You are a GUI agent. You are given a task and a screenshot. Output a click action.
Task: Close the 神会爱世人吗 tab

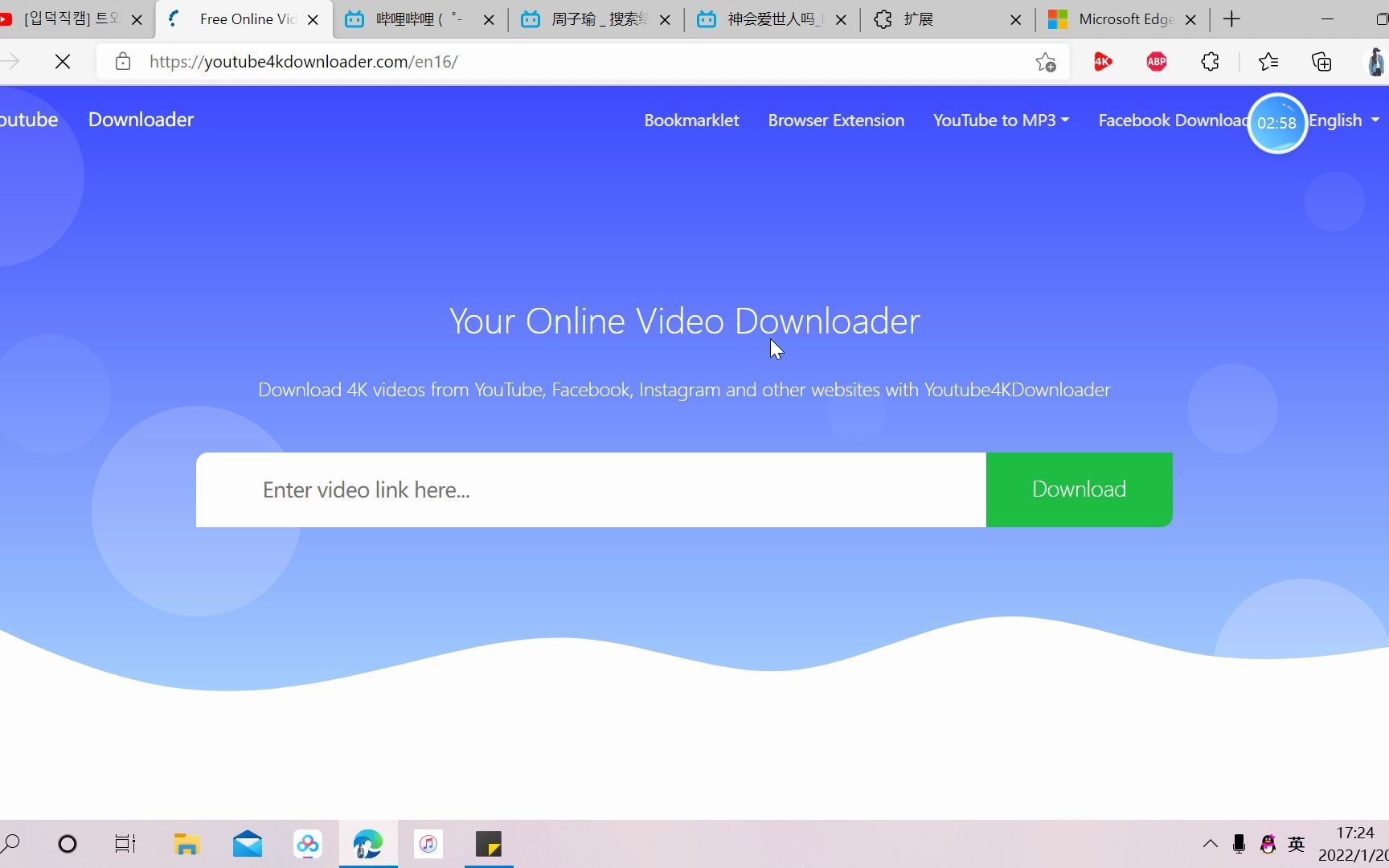[x=841, y=20]
